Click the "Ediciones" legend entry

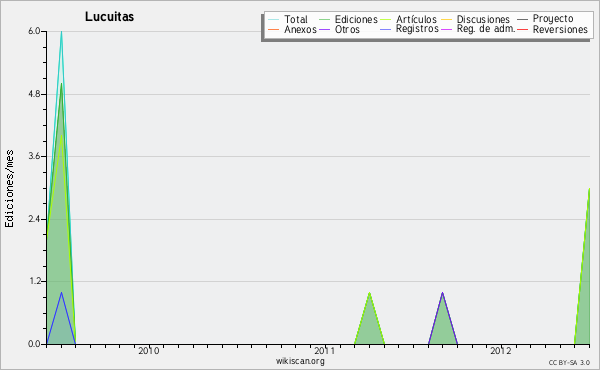click(356, 19)
